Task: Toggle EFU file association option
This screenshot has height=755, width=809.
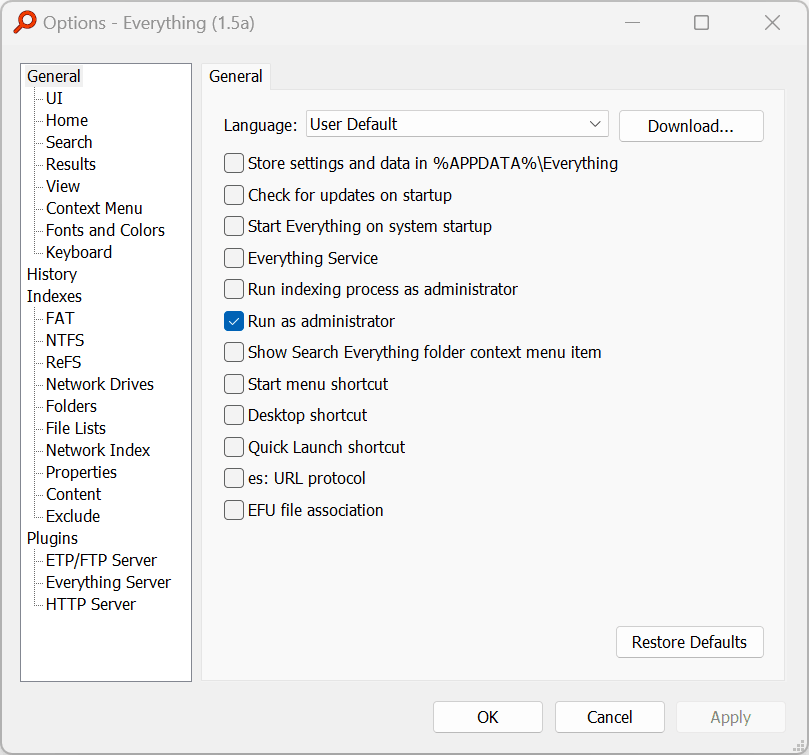Action: click(x=234, y=510)
